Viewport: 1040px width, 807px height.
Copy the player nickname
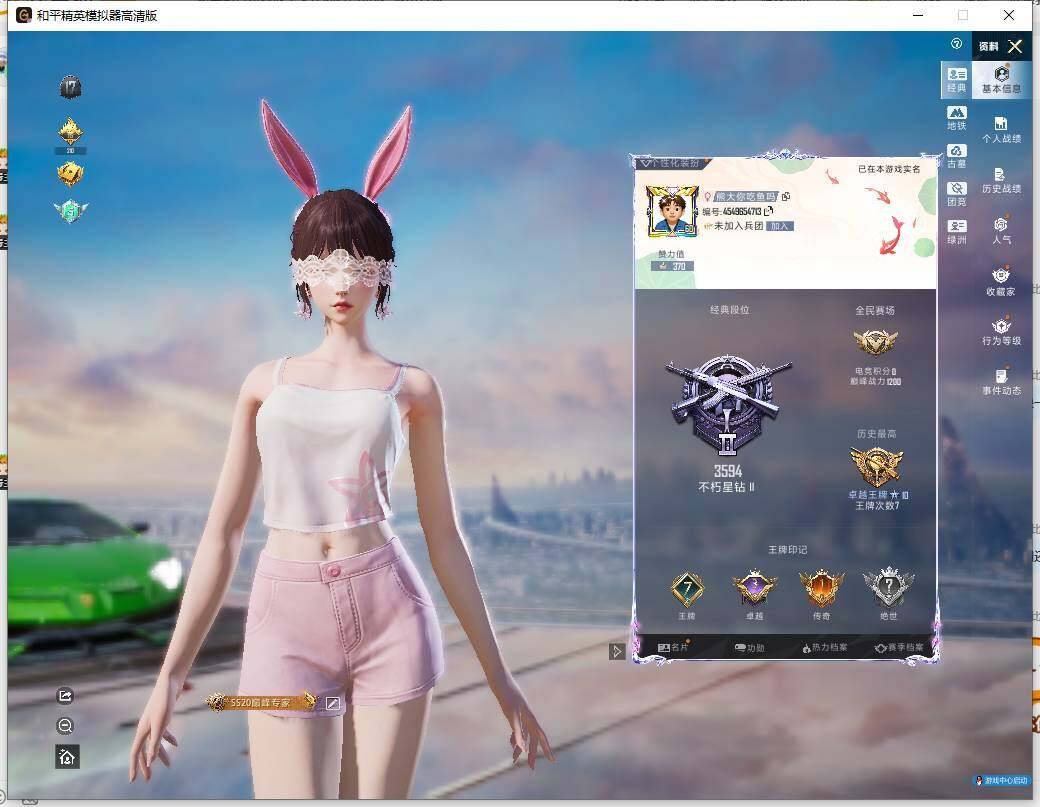[786, 196]
